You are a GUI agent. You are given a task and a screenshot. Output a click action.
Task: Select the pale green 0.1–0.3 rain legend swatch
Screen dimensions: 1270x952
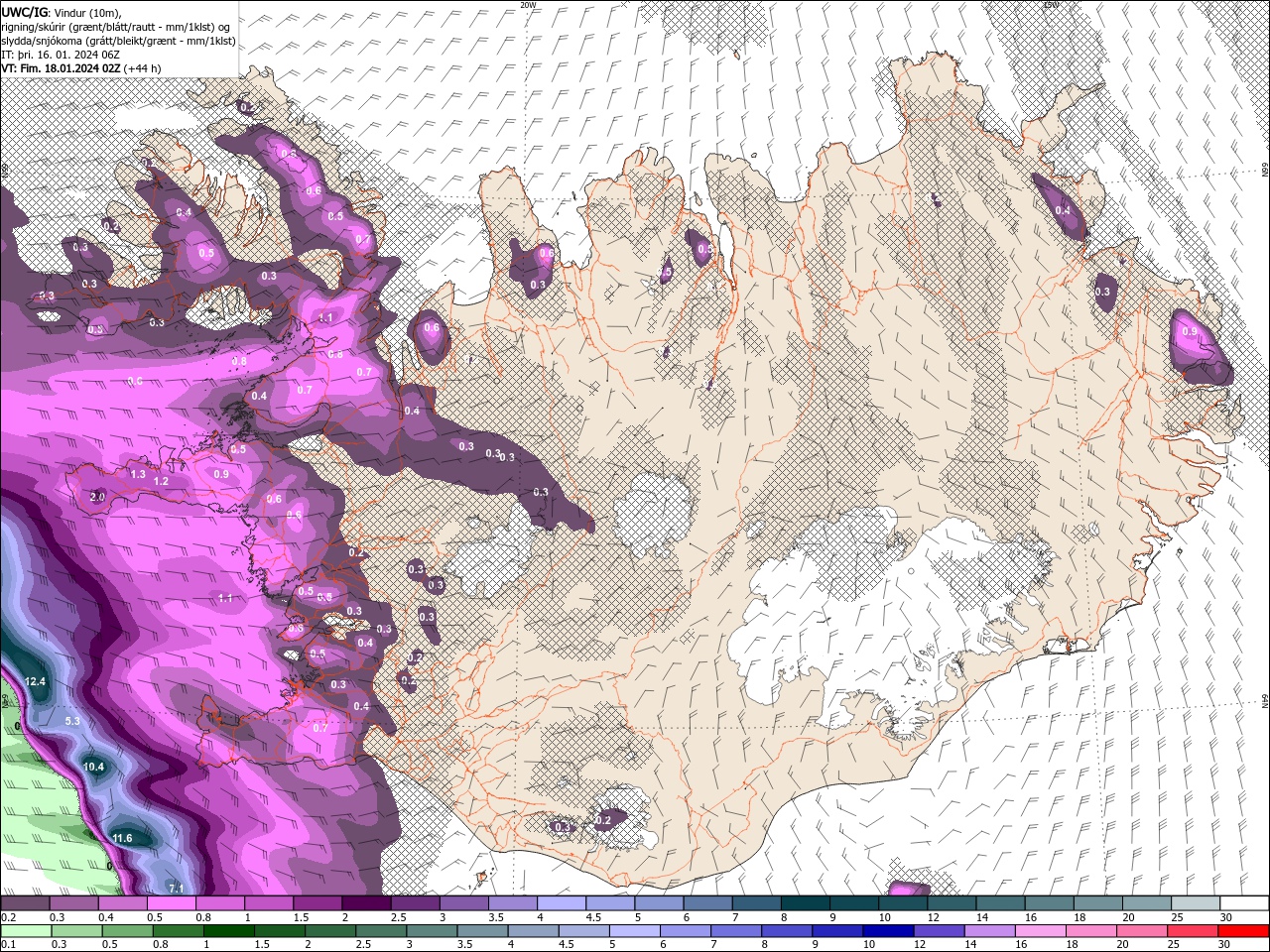(x=26, y=931)
